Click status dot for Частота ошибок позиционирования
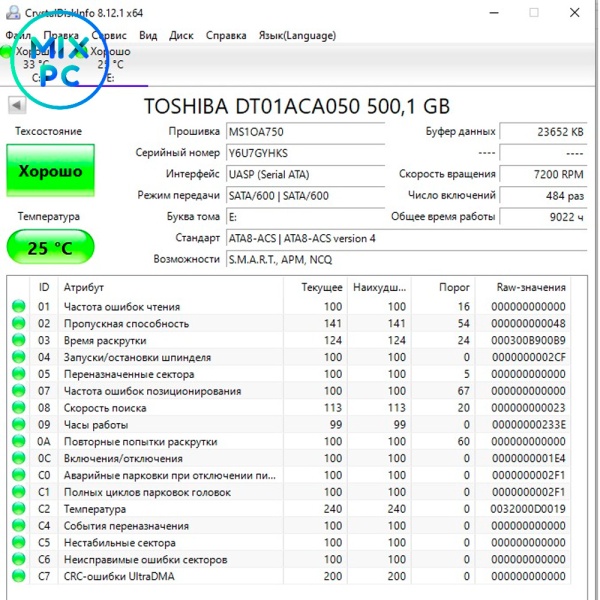The width and height of the screenshot is (600, 600). point(18,390)
